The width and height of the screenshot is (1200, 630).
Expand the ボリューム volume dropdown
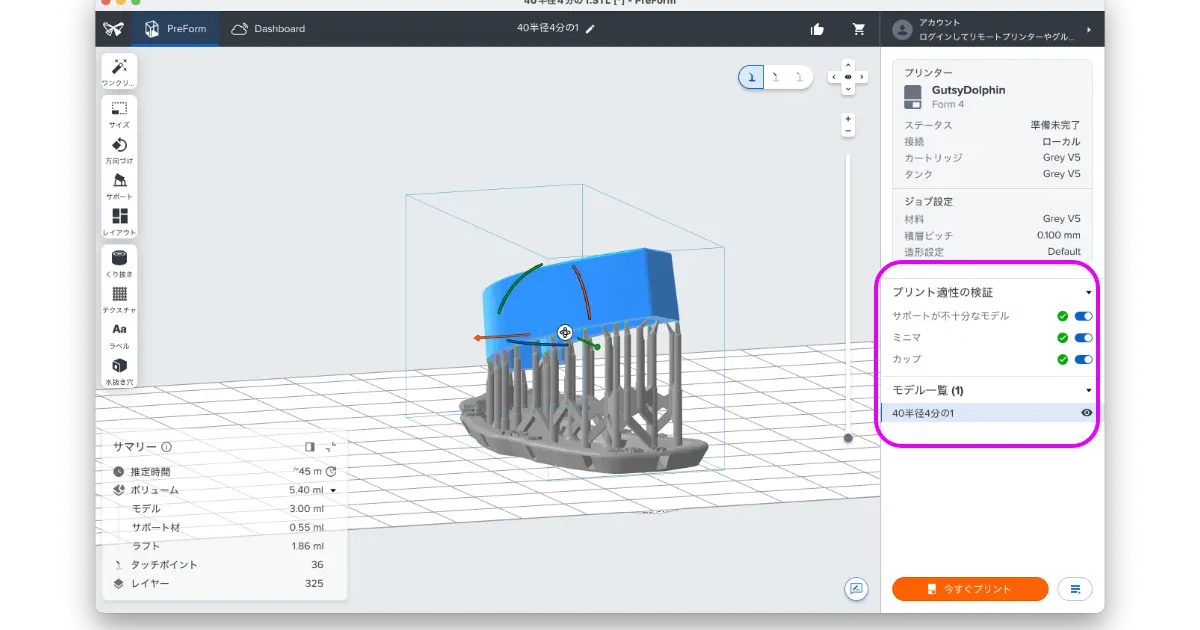tap(333, 491)
